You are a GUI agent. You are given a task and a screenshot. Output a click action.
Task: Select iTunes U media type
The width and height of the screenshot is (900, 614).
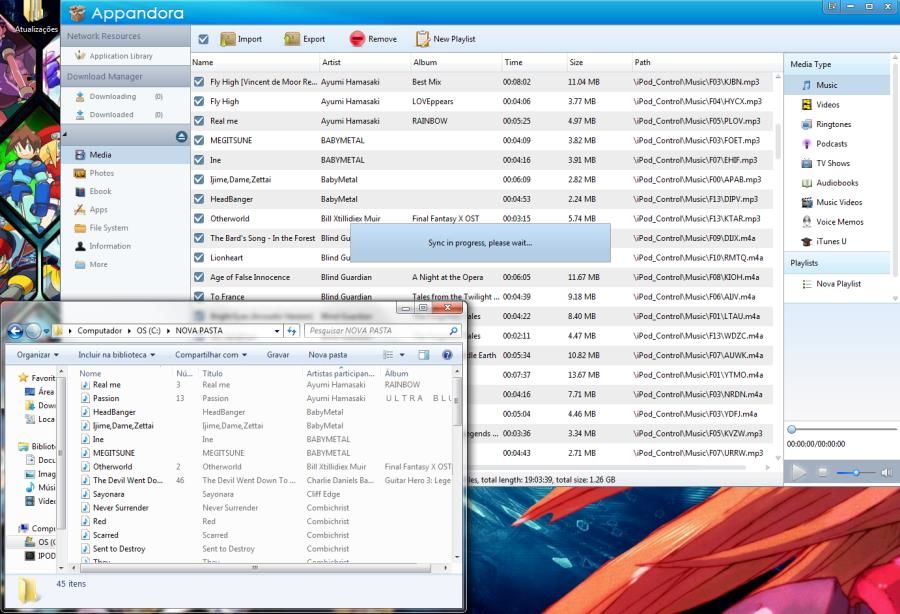pyautogui.click(x=831, y=242)
